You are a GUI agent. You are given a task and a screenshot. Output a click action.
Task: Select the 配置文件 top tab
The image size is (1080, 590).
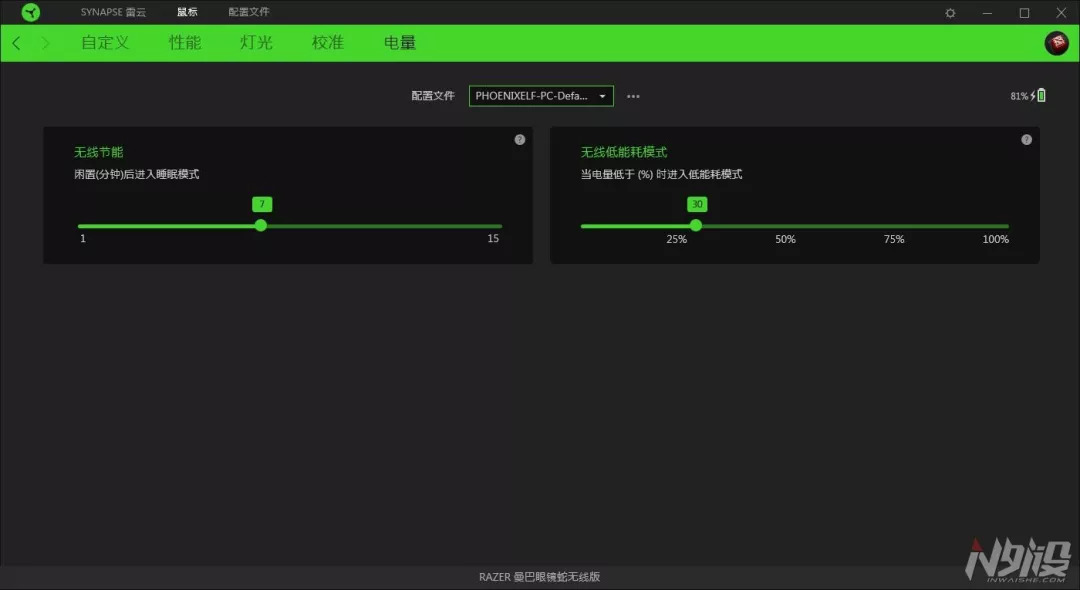(249, 12)
